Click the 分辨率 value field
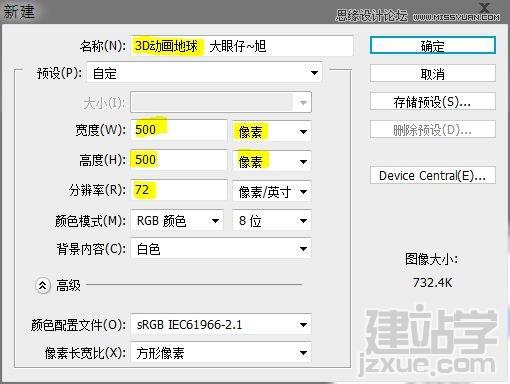The height and width of the screenshot is (384, 510). pyautogui.click(x=179, y=190)
